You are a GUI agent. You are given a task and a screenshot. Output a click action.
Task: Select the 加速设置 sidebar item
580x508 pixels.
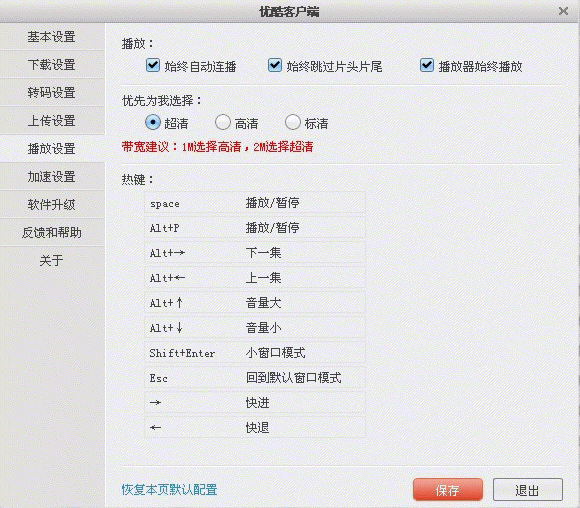pos(52,176)
